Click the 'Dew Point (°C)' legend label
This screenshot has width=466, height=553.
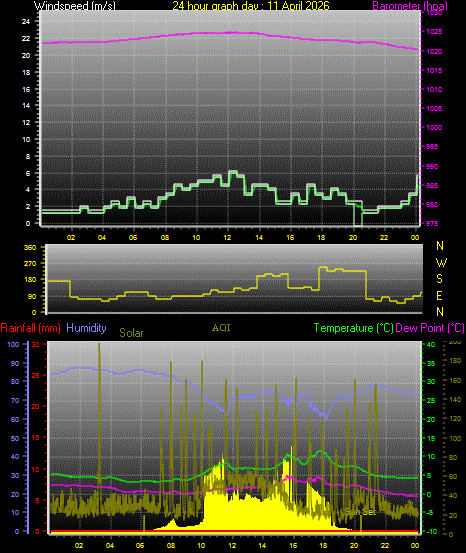tap(430, 328)
